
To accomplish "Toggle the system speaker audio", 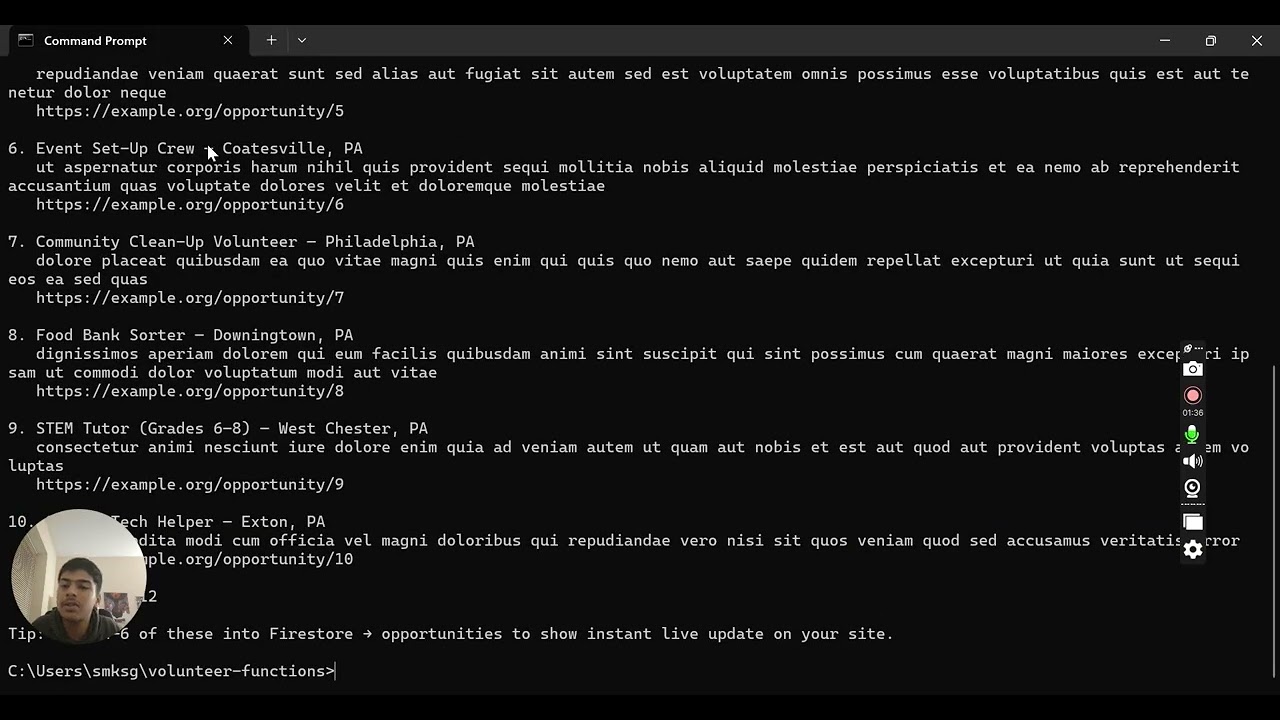I will point(1192,461).
